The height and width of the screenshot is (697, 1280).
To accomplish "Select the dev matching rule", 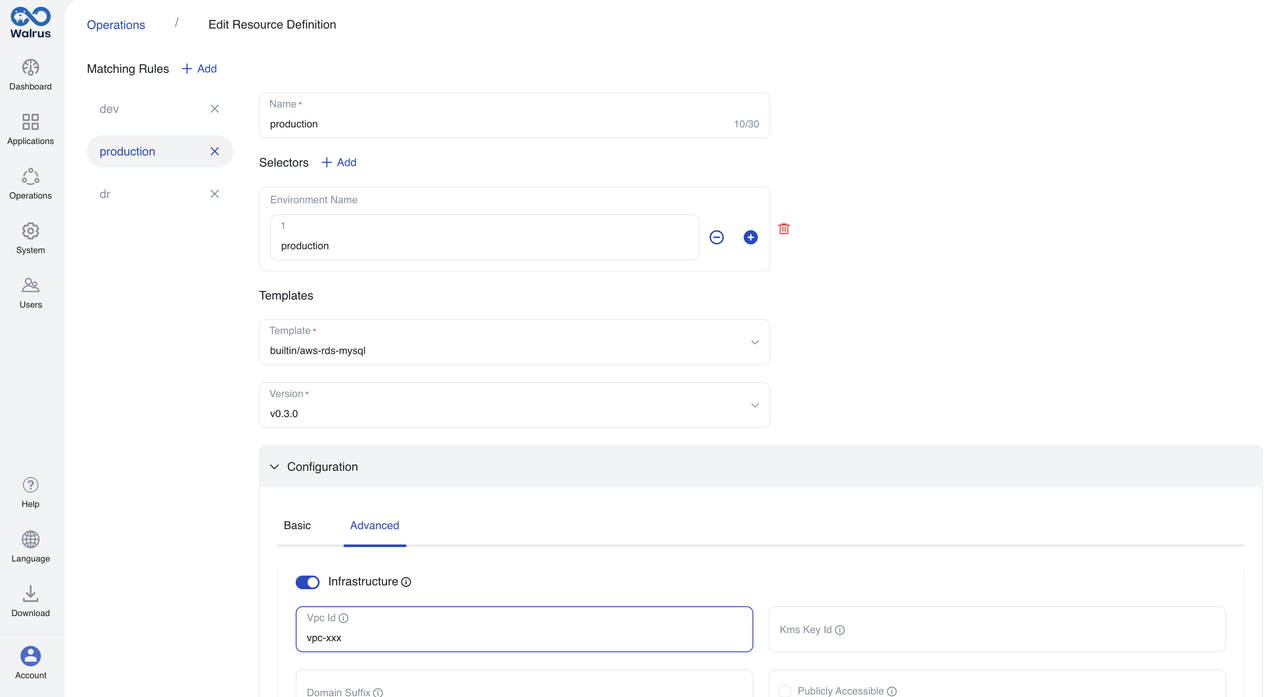I will point(110,109).
